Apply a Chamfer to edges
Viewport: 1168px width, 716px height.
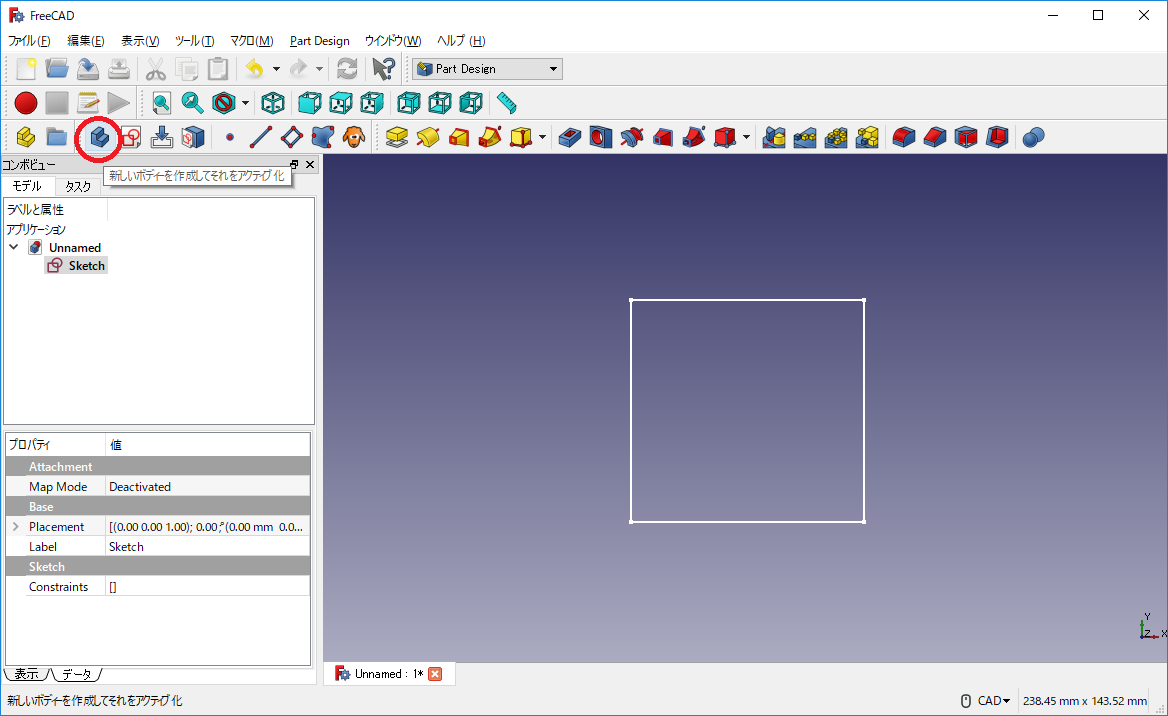pos(935,137)
